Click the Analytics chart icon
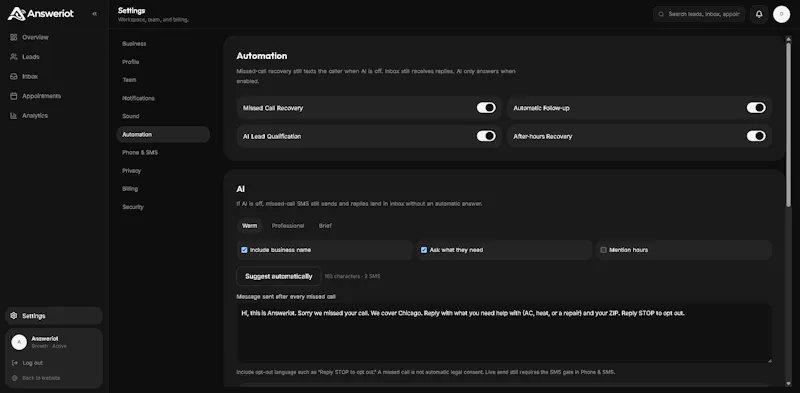The width and height of the screenshot is (800, 393). tap(14, 116)
